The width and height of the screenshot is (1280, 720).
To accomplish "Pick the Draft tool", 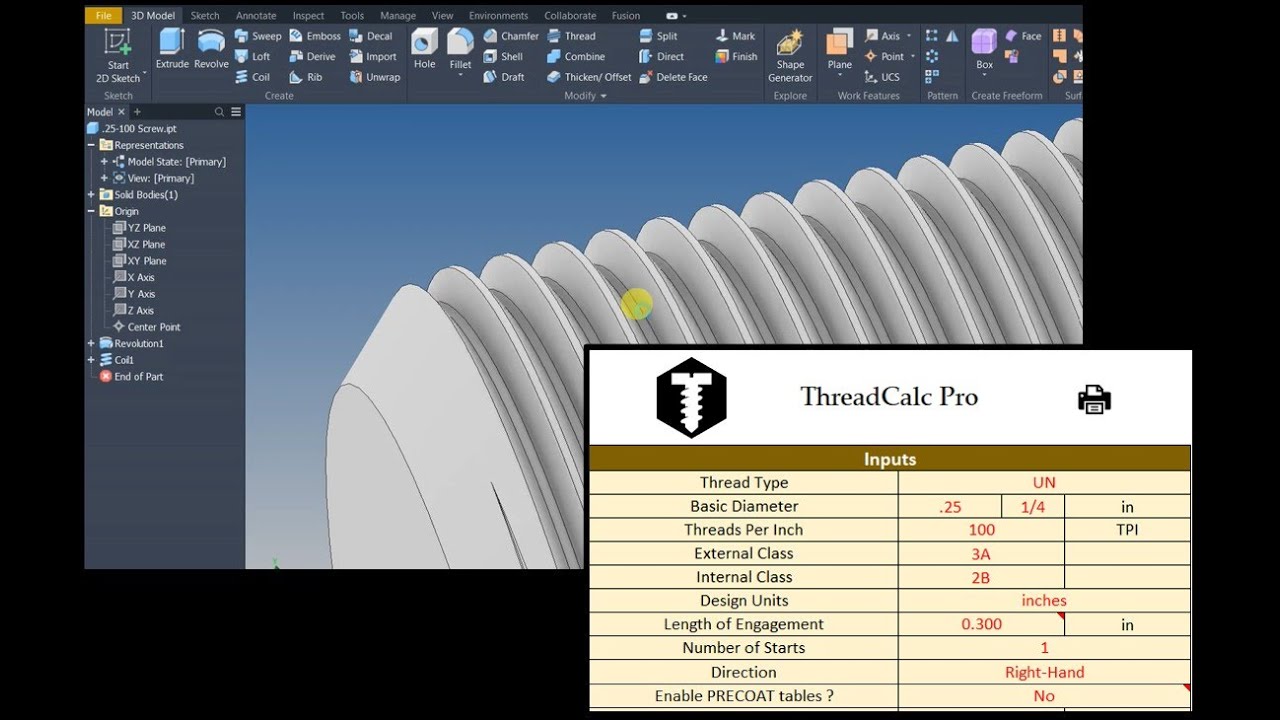I will [x=504, y=77].
